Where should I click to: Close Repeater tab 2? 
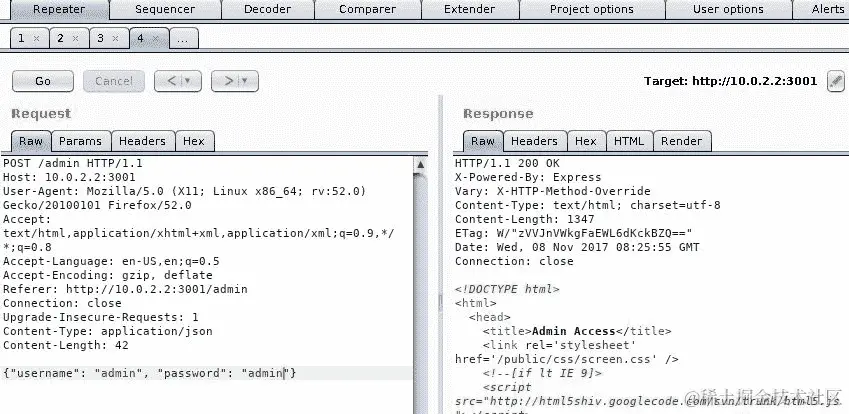76,38
